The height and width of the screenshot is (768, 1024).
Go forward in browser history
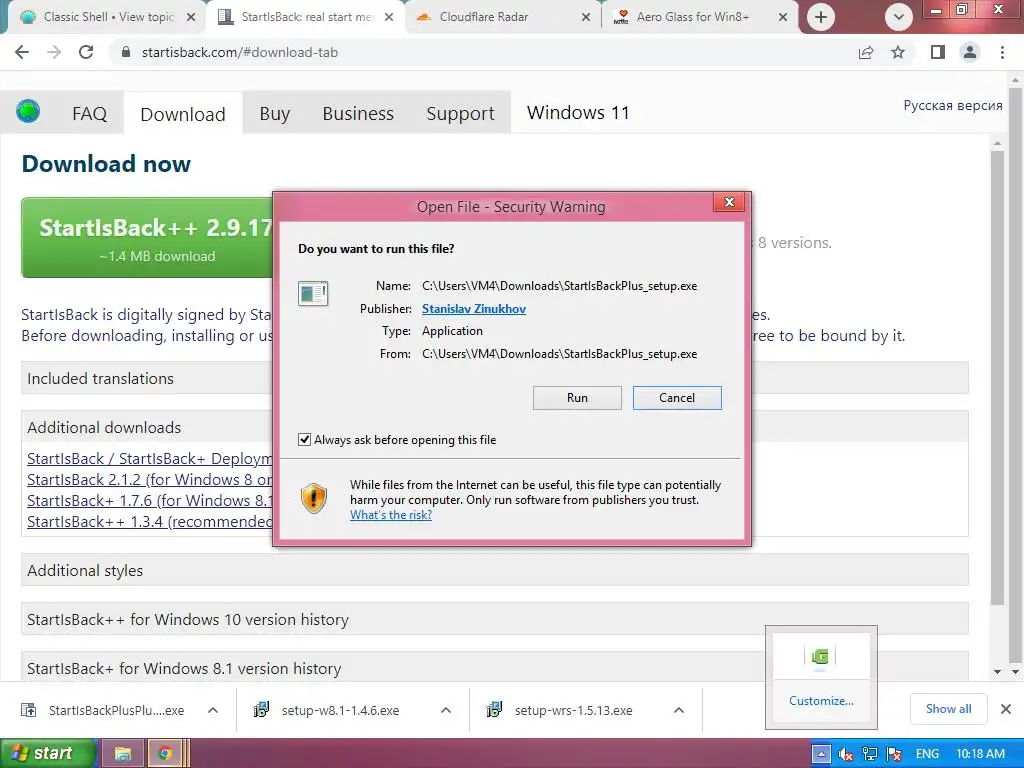(x=54, y=52)
